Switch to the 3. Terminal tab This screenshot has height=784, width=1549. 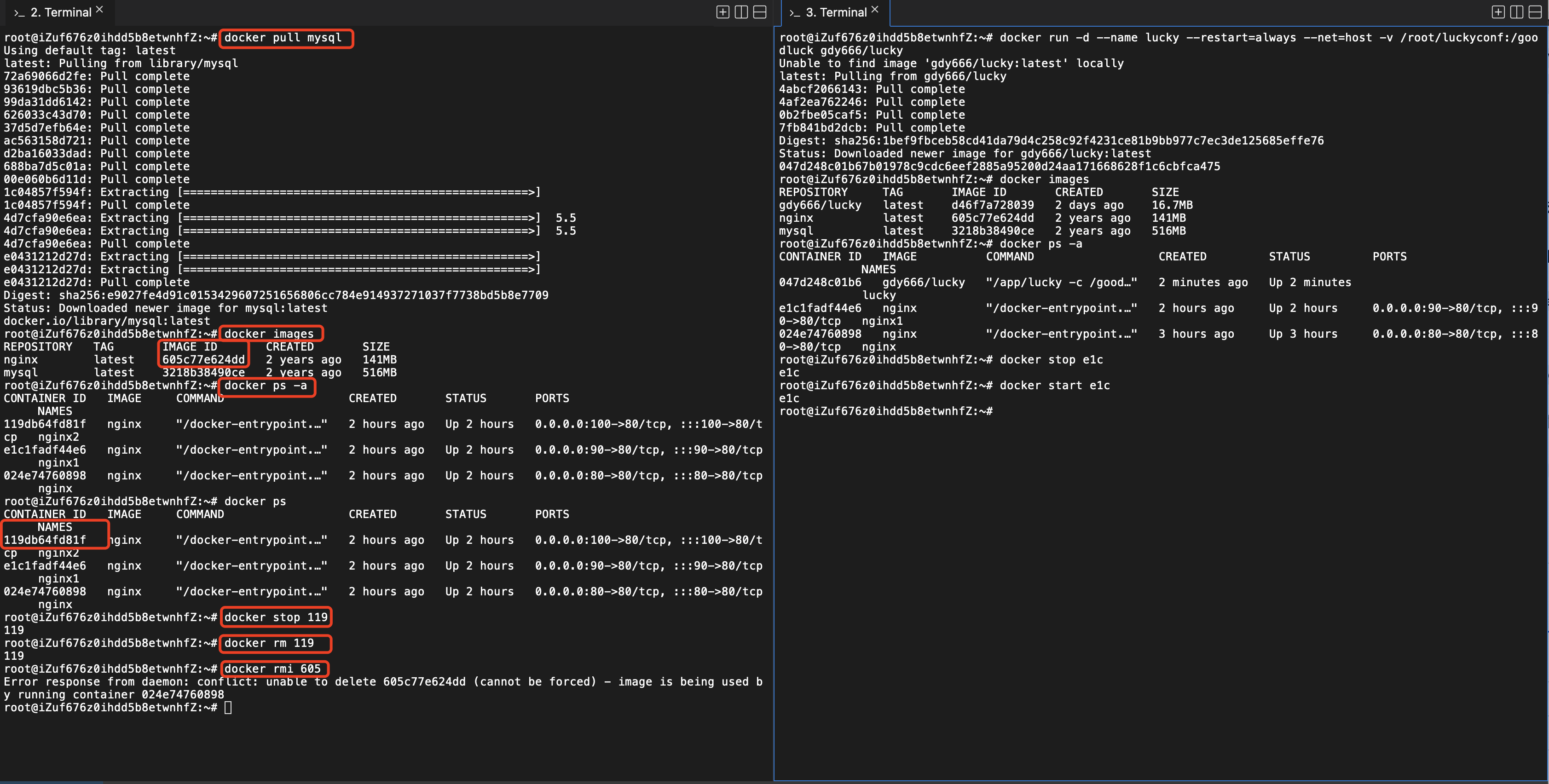pyautogui.click(x=836, y=12)
